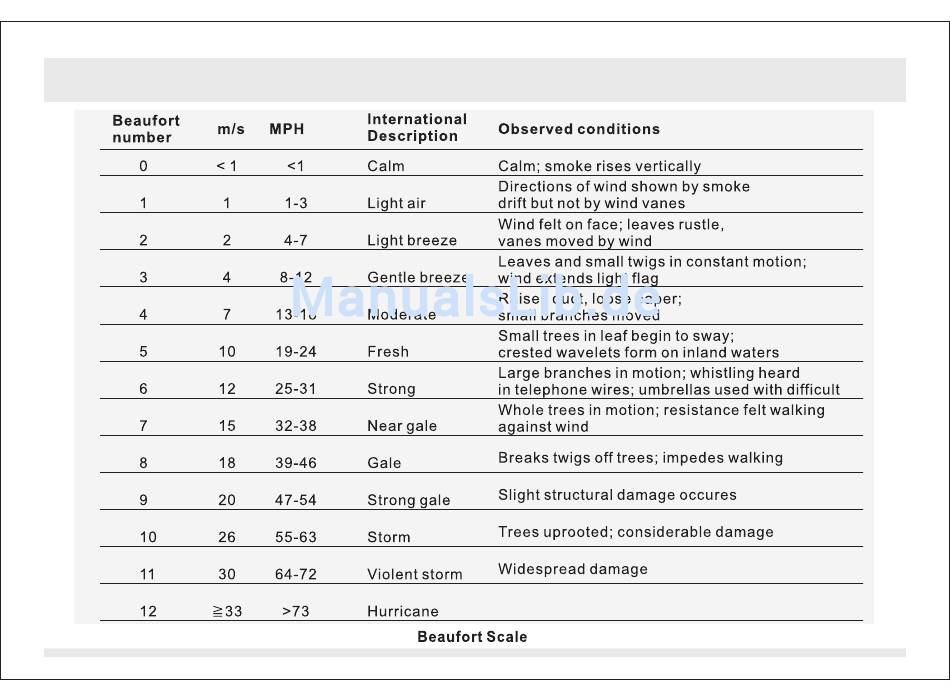Select the Observed conditions header
This screenshot has width=950, height=700.
(x=579, y=129)
